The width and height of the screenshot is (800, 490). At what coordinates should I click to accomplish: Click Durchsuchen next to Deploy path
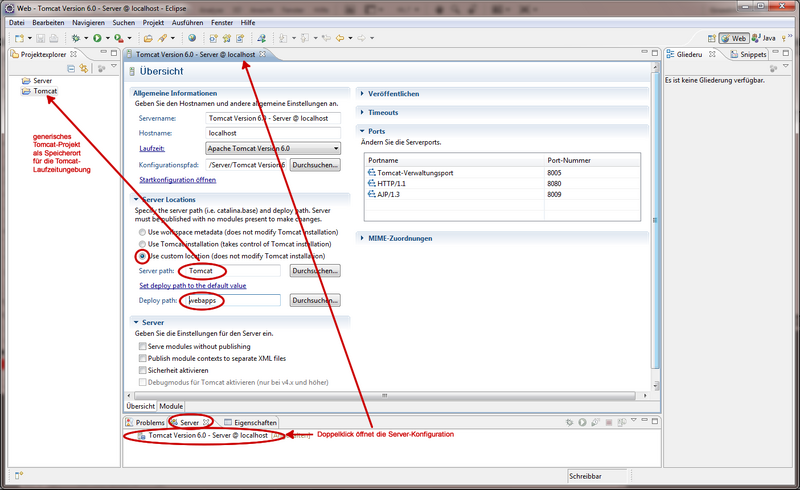point(315,301)
